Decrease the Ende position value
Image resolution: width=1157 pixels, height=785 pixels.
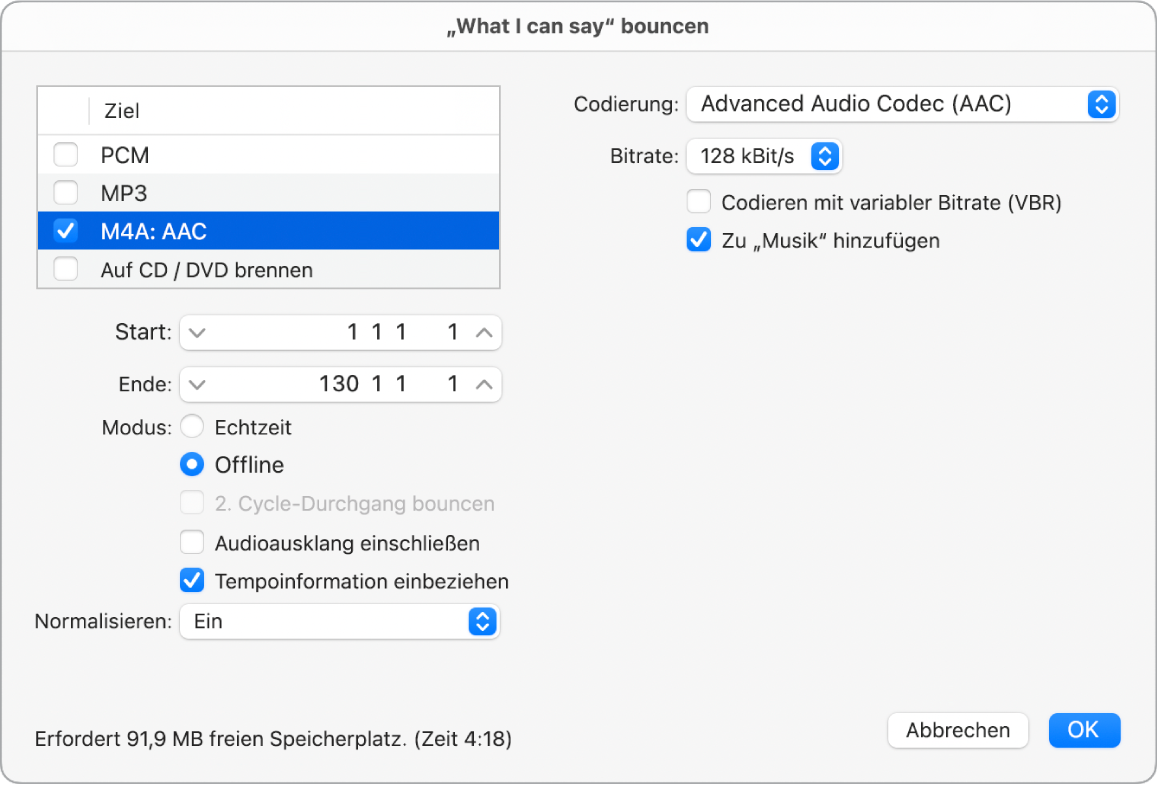click(198, 384)
